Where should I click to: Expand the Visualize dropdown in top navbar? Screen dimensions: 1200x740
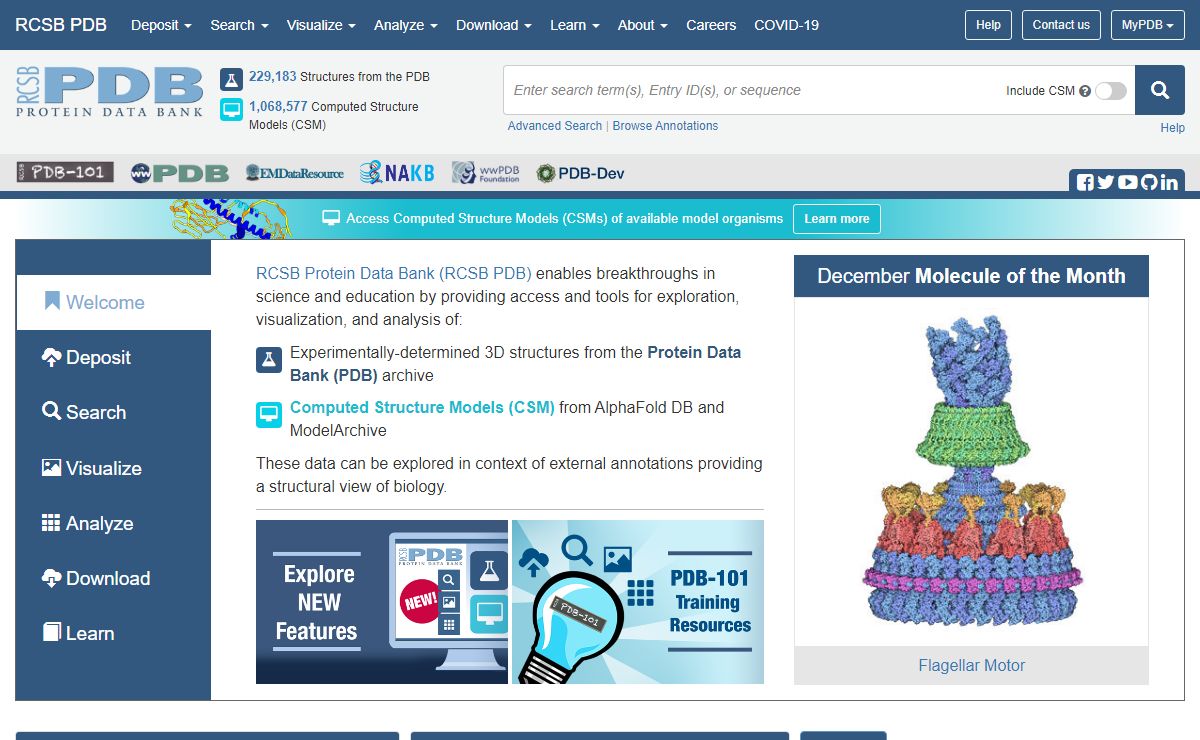(x=322, y=25)
